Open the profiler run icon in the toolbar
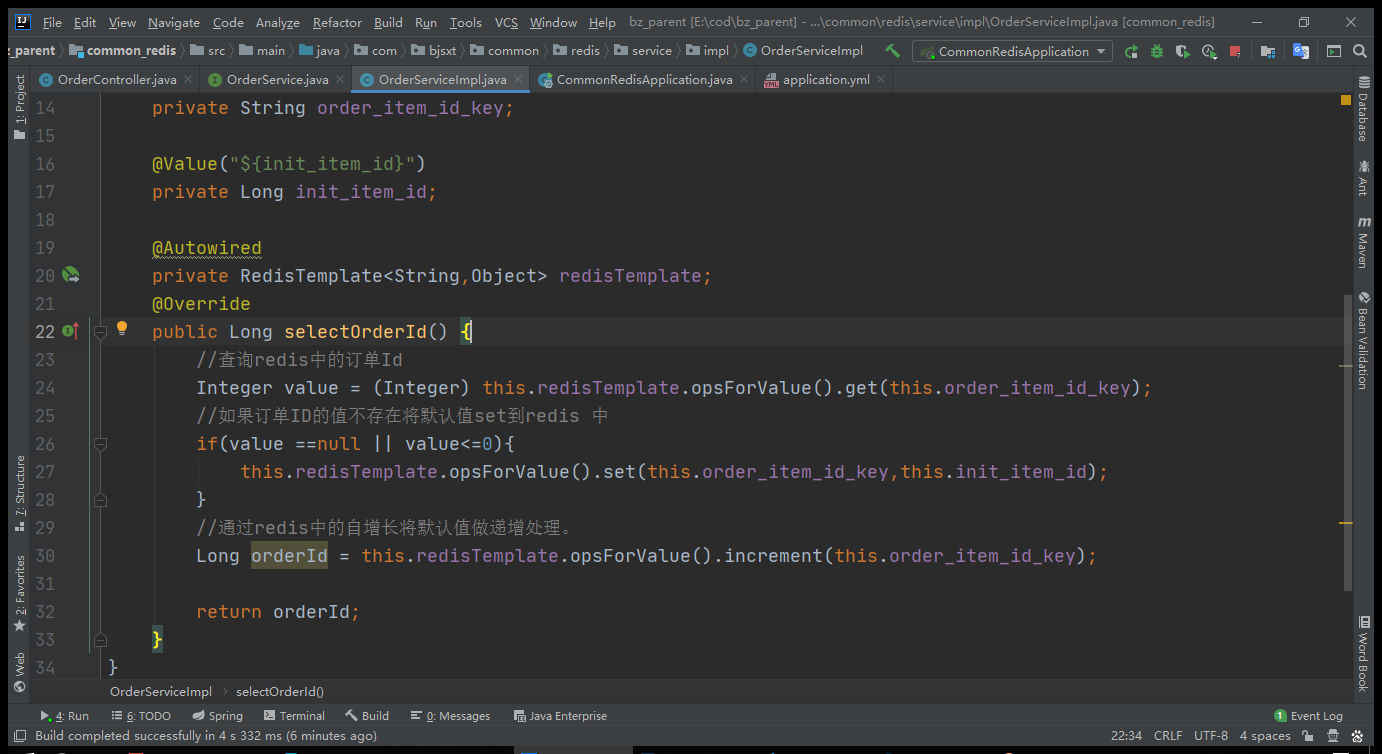This screenshot has height=754, width=1382. [x=1209, y=51]
